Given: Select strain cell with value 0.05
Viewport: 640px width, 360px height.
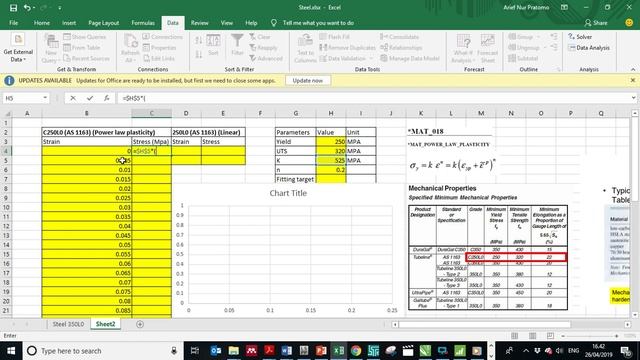Looking at the screenshot, I should pos(87,245).
